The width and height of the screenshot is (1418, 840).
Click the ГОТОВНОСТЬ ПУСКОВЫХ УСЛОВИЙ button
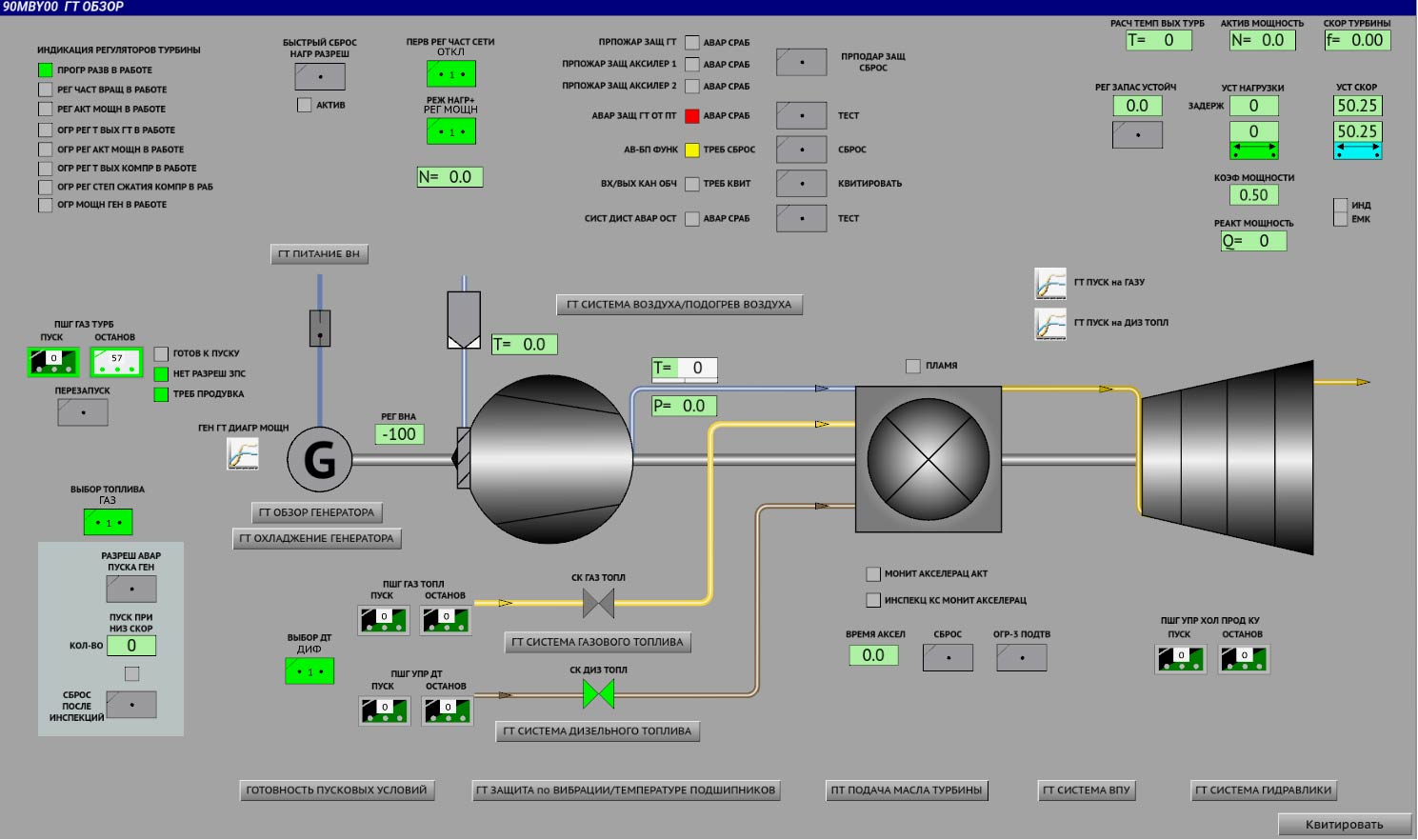[336, 790]
